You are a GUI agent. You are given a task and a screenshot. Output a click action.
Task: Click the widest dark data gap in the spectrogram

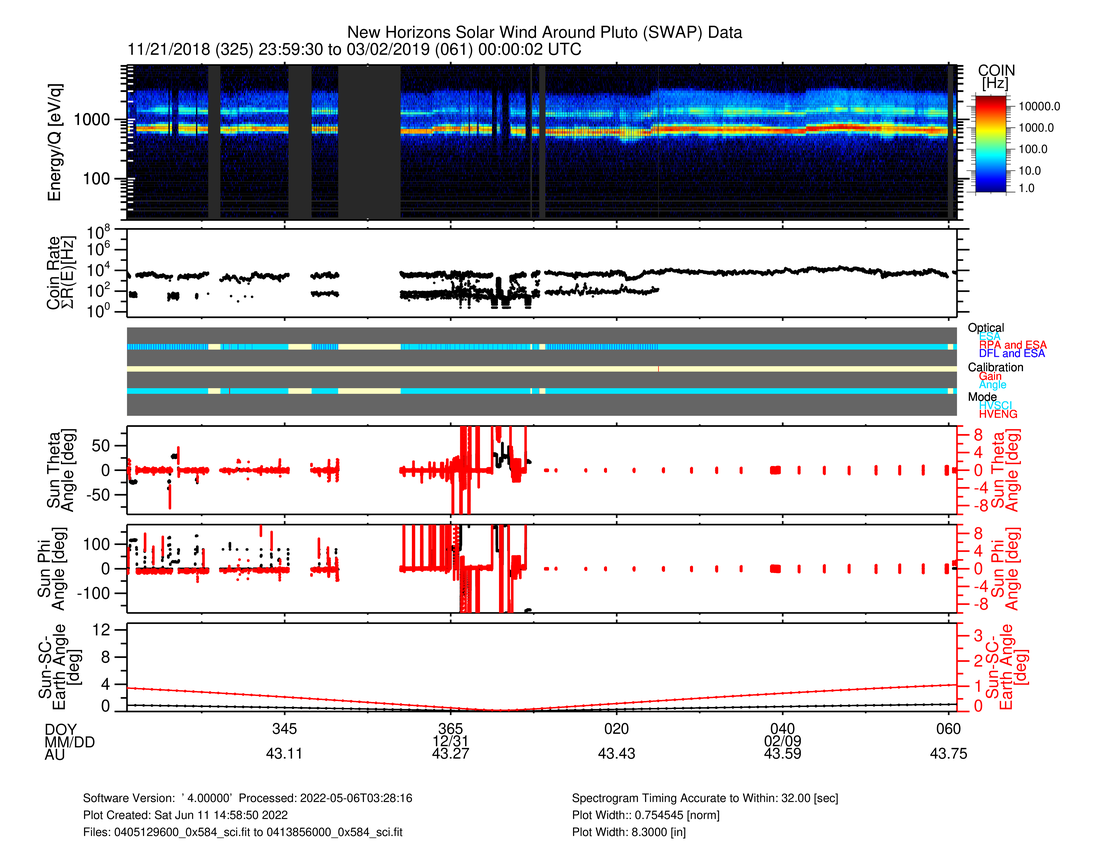(x=369, y=142)
